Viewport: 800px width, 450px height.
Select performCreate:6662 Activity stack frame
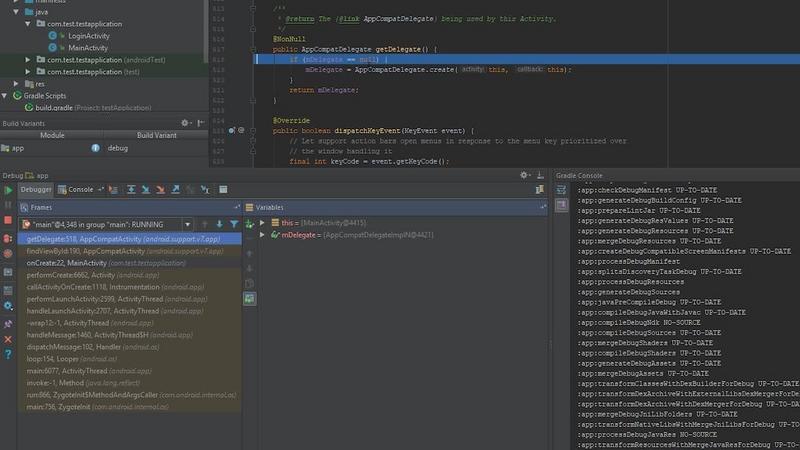(x=130, y=275)
